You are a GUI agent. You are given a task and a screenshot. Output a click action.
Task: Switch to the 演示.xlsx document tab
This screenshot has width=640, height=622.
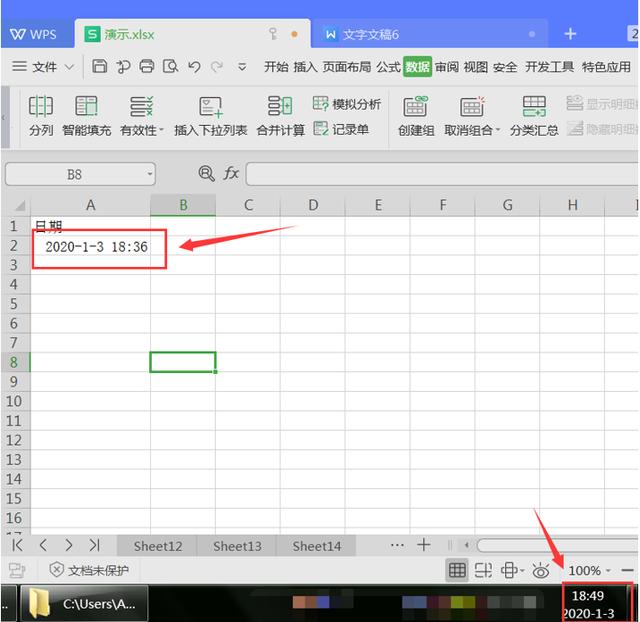pos(192,34)
